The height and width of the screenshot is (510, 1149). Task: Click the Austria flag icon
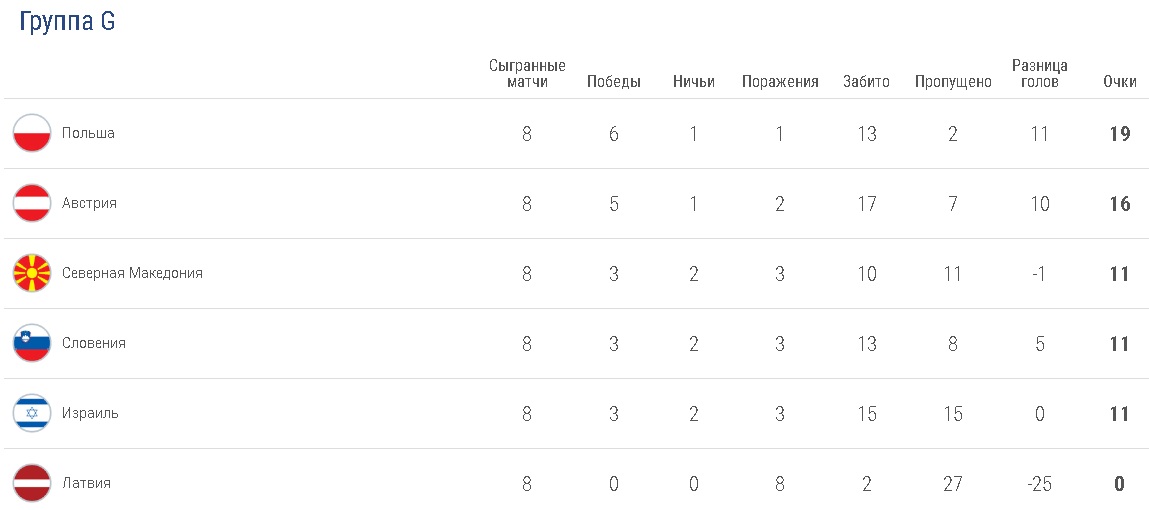(32, 203)
